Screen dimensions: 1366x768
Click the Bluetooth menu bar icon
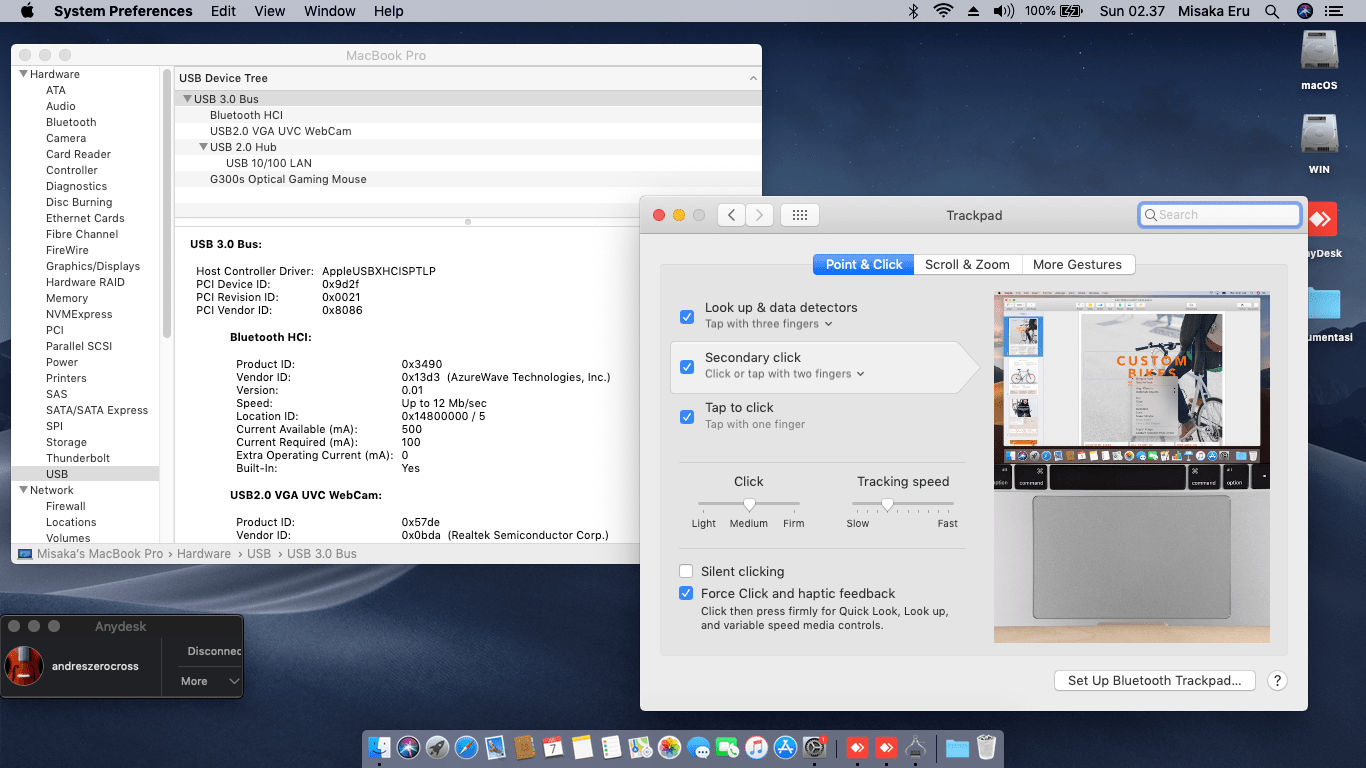pyautogui.click(x=912, y=11)
